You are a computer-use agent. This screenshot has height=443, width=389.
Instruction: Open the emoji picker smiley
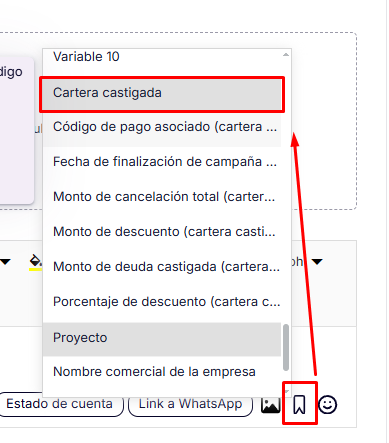click(327, 405)
